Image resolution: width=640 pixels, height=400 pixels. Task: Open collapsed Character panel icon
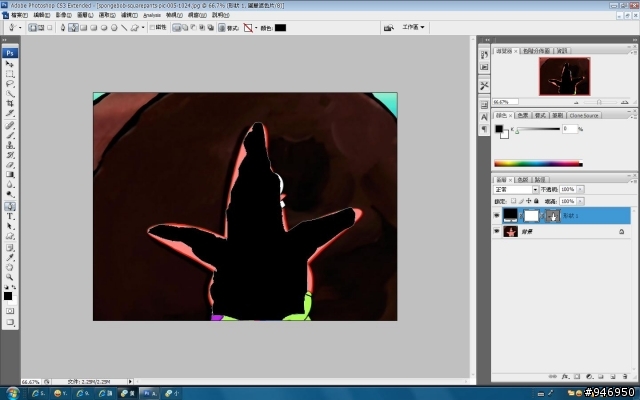point(484,117)
